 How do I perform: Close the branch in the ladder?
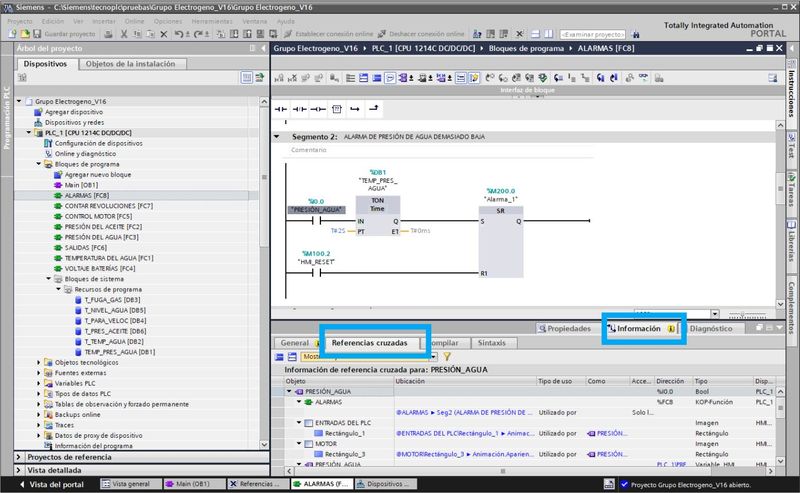tap(374, 109)
